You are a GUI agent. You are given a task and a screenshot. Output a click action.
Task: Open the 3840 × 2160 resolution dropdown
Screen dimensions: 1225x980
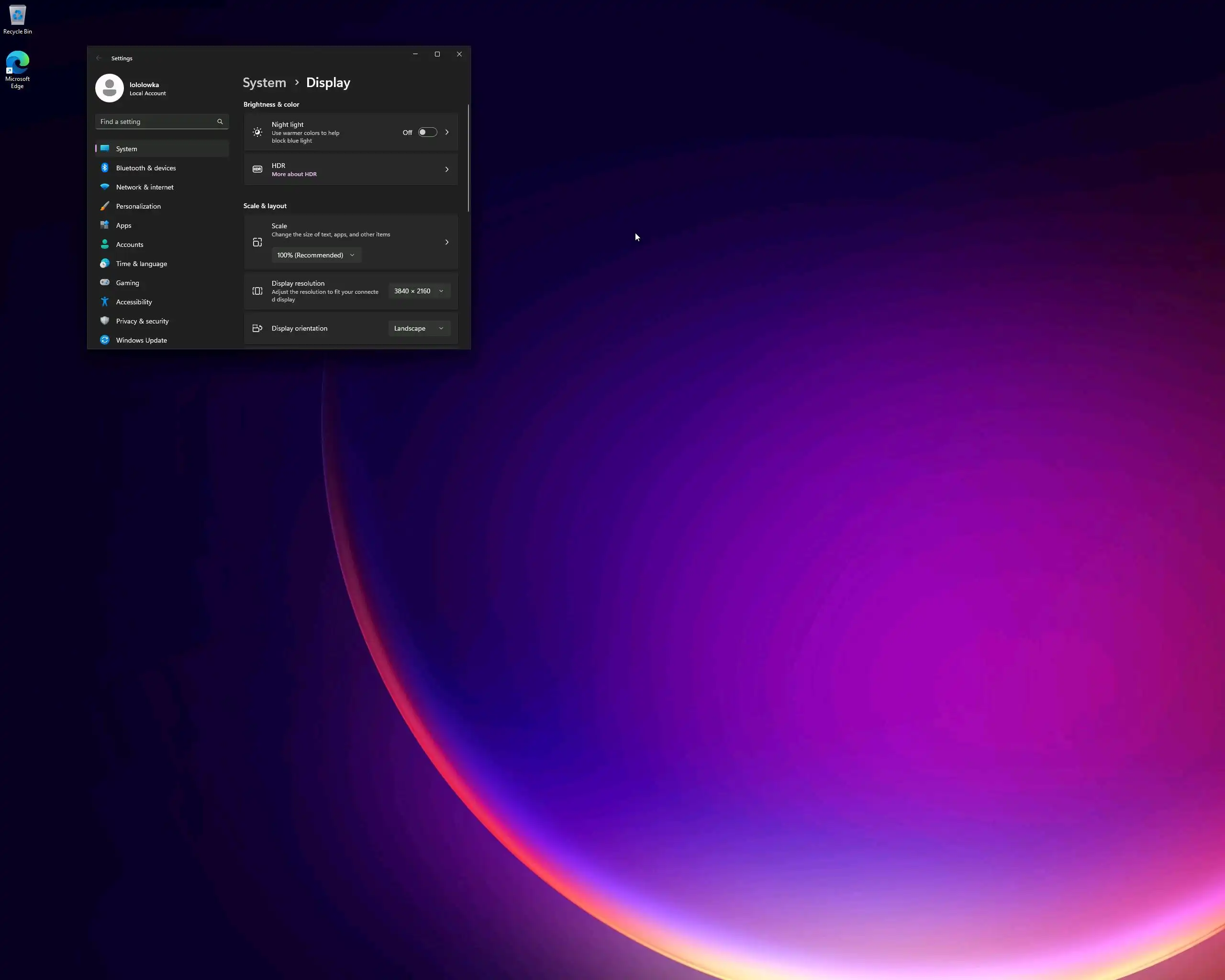[419, 291]
